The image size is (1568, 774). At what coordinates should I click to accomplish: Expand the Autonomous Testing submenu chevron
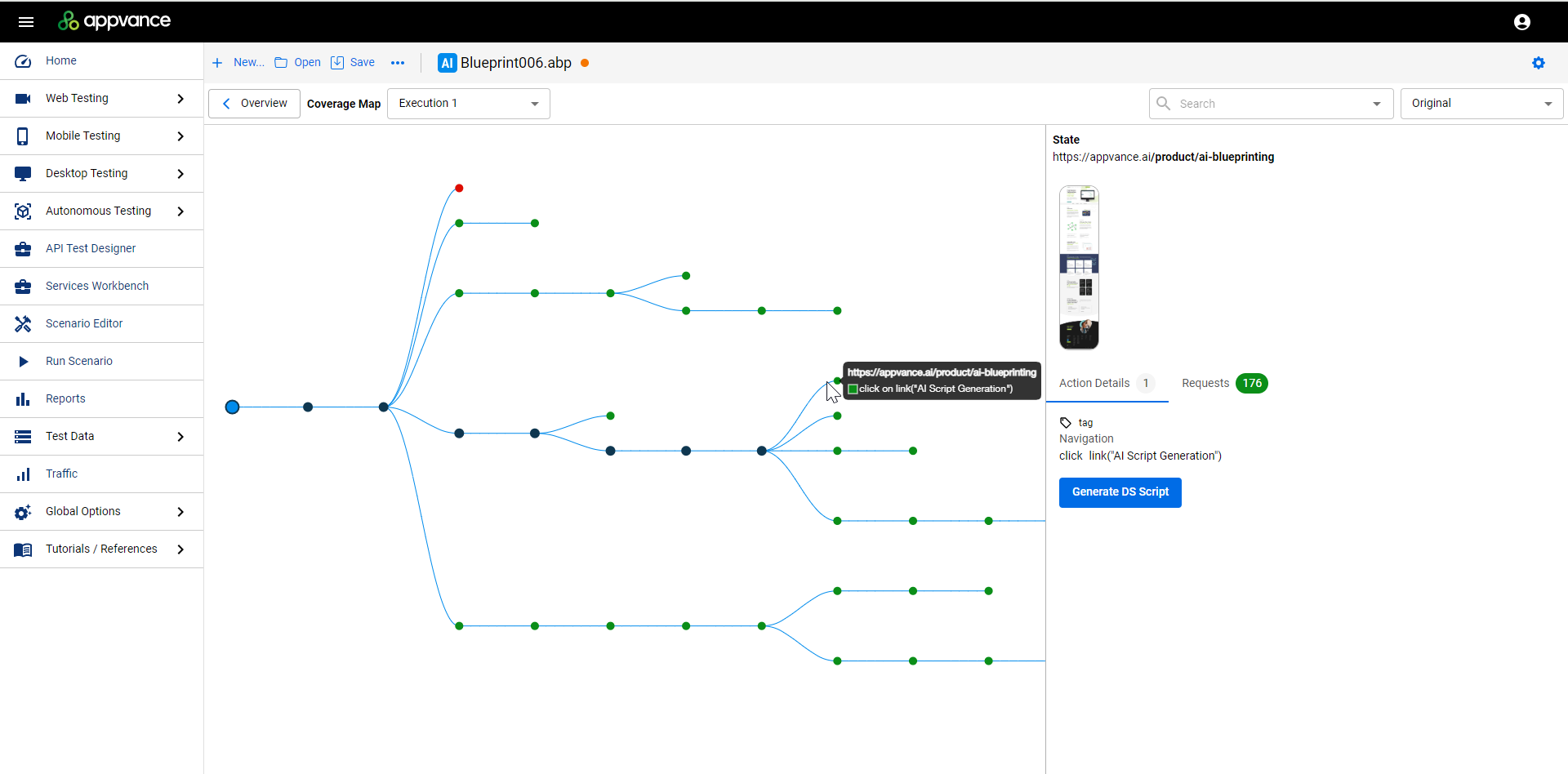[180, 211]
